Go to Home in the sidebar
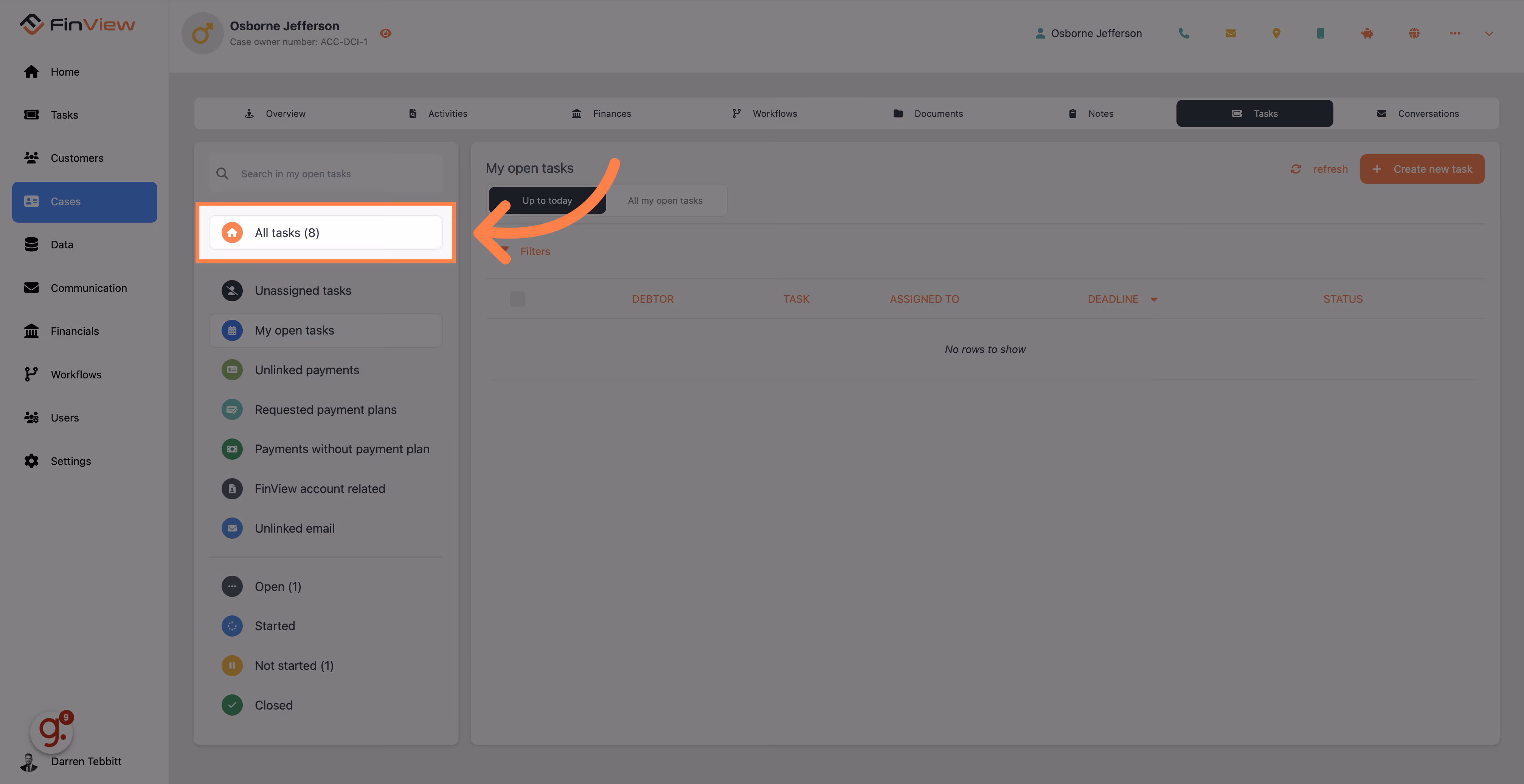 pyautogui.click(x=85, y=71)
